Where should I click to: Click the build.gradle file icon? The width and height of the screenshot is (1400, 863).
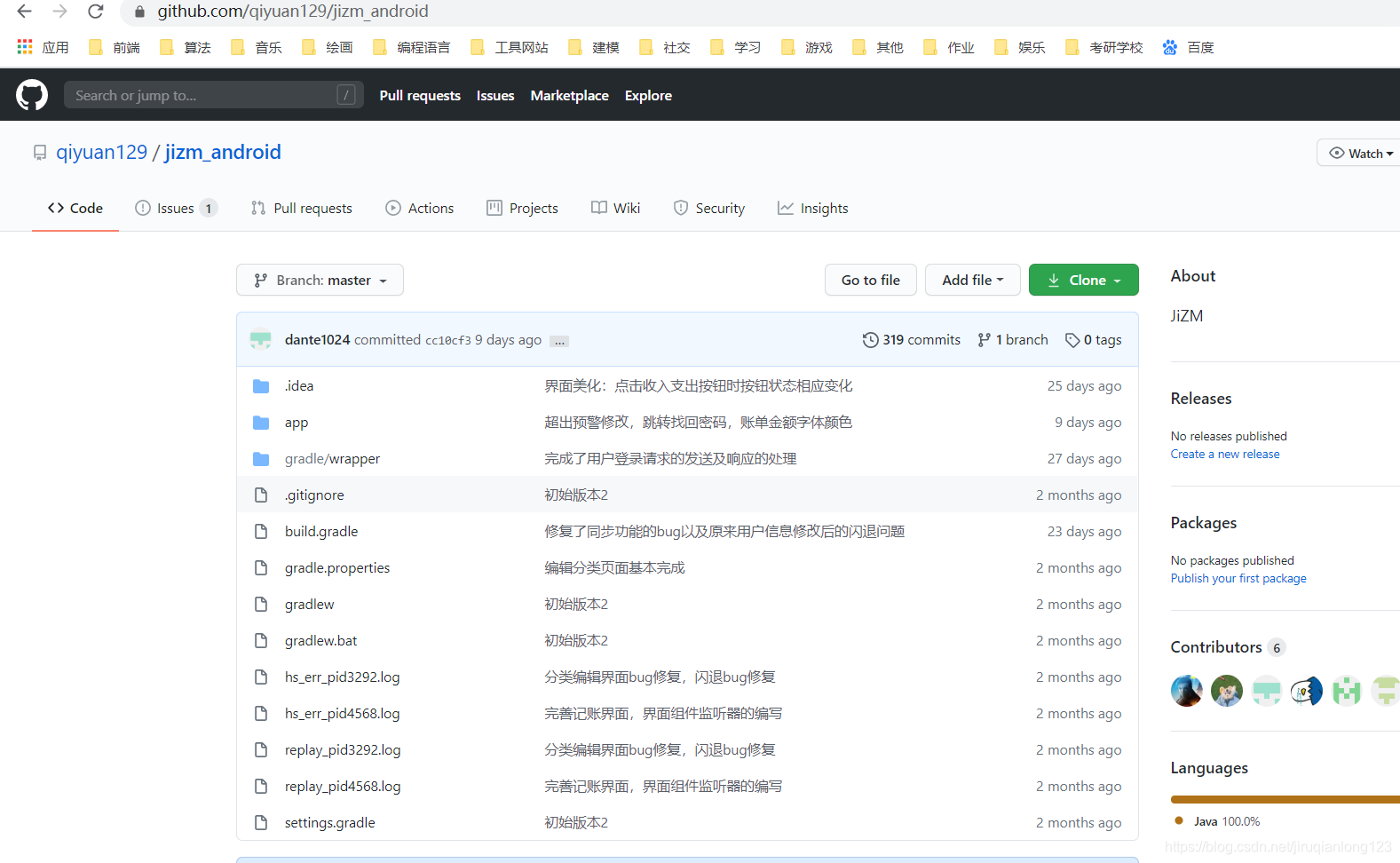(x=261, y=531)
